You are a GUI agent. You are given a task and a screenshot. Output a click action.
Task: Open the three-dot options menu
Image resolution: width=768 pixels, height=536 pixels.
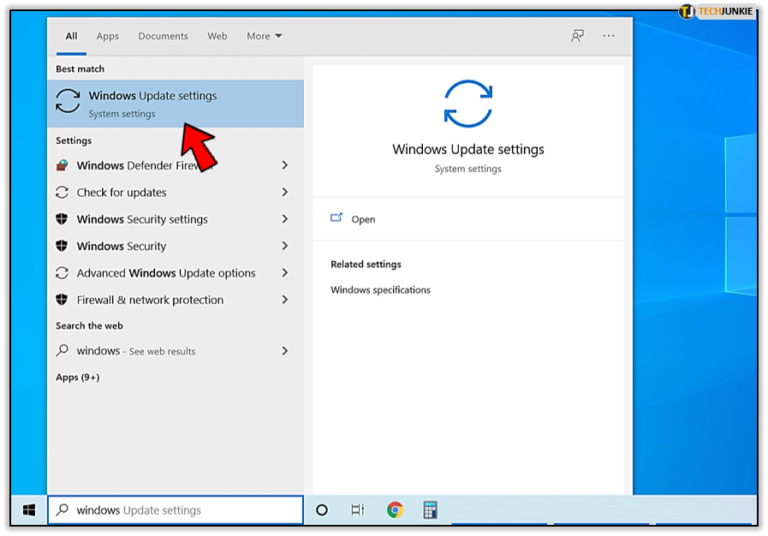tap(608, 36)
